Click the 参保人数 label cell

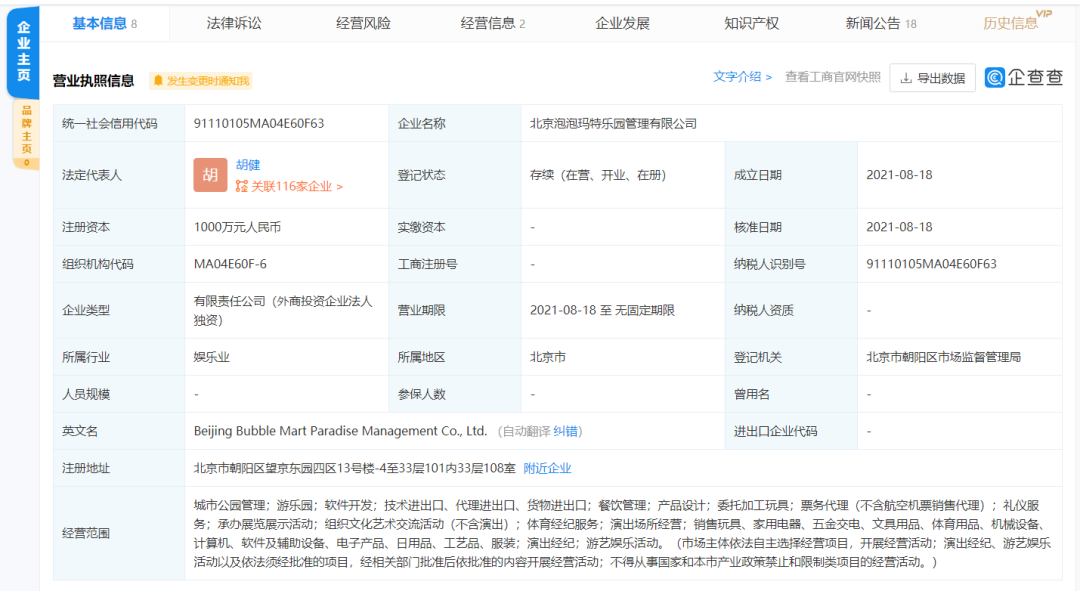455,394
